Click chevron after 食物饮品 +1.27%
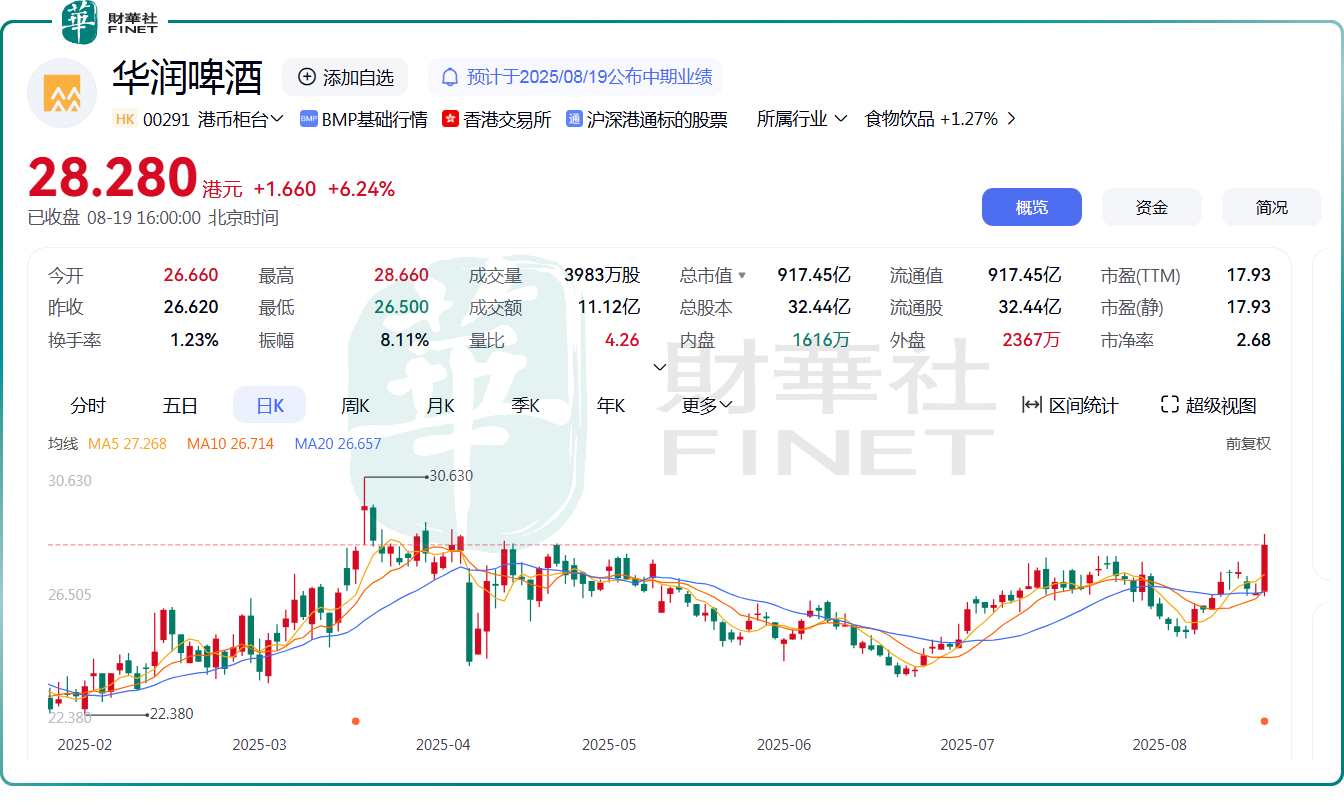 1011,119
